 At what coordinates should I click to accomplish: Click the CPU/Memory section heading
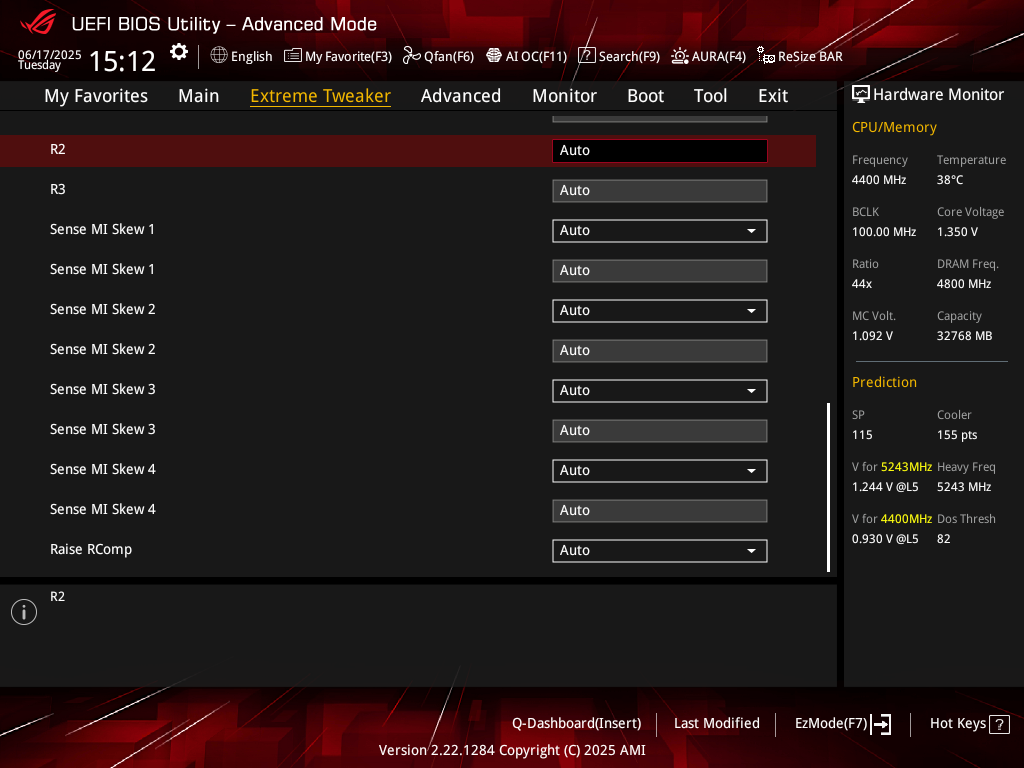[894, 127]
